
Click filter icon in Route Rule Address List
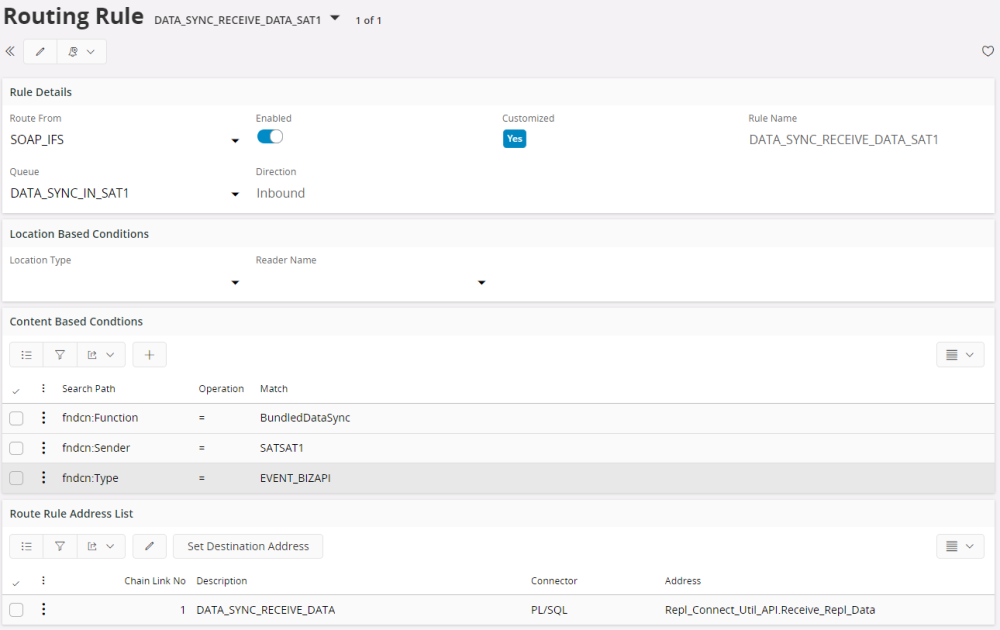pyautogui.click(x=60, y=546)
